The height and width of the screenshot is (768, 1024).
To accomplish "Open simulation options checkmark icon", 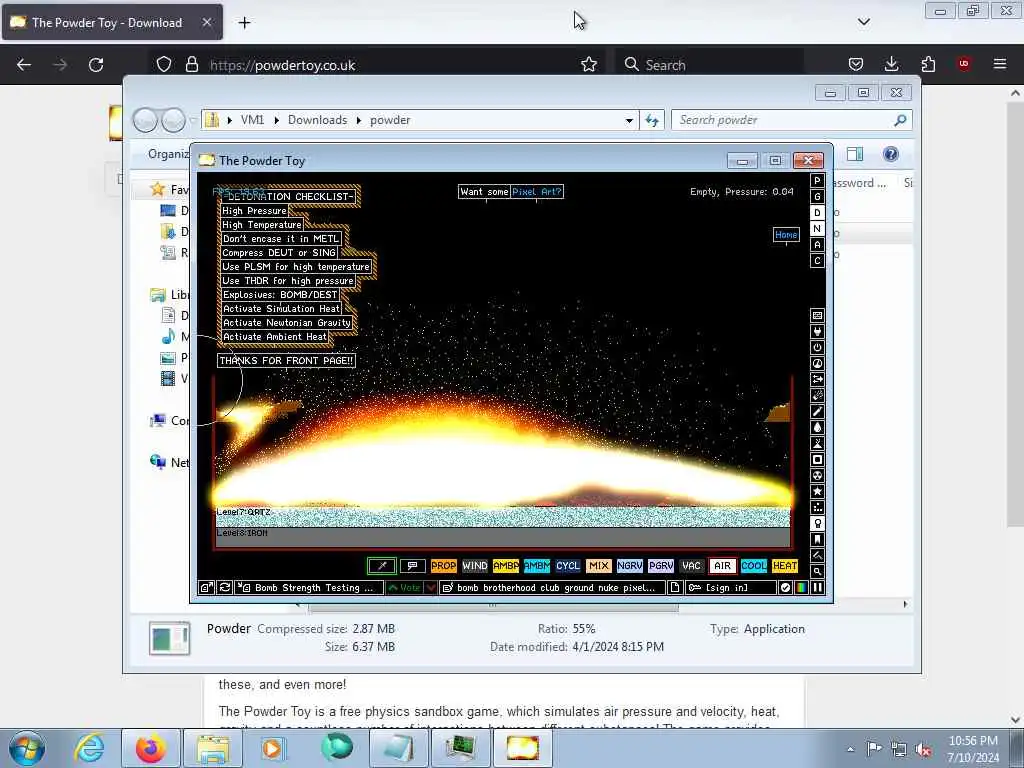I will (x=786, y=588).
